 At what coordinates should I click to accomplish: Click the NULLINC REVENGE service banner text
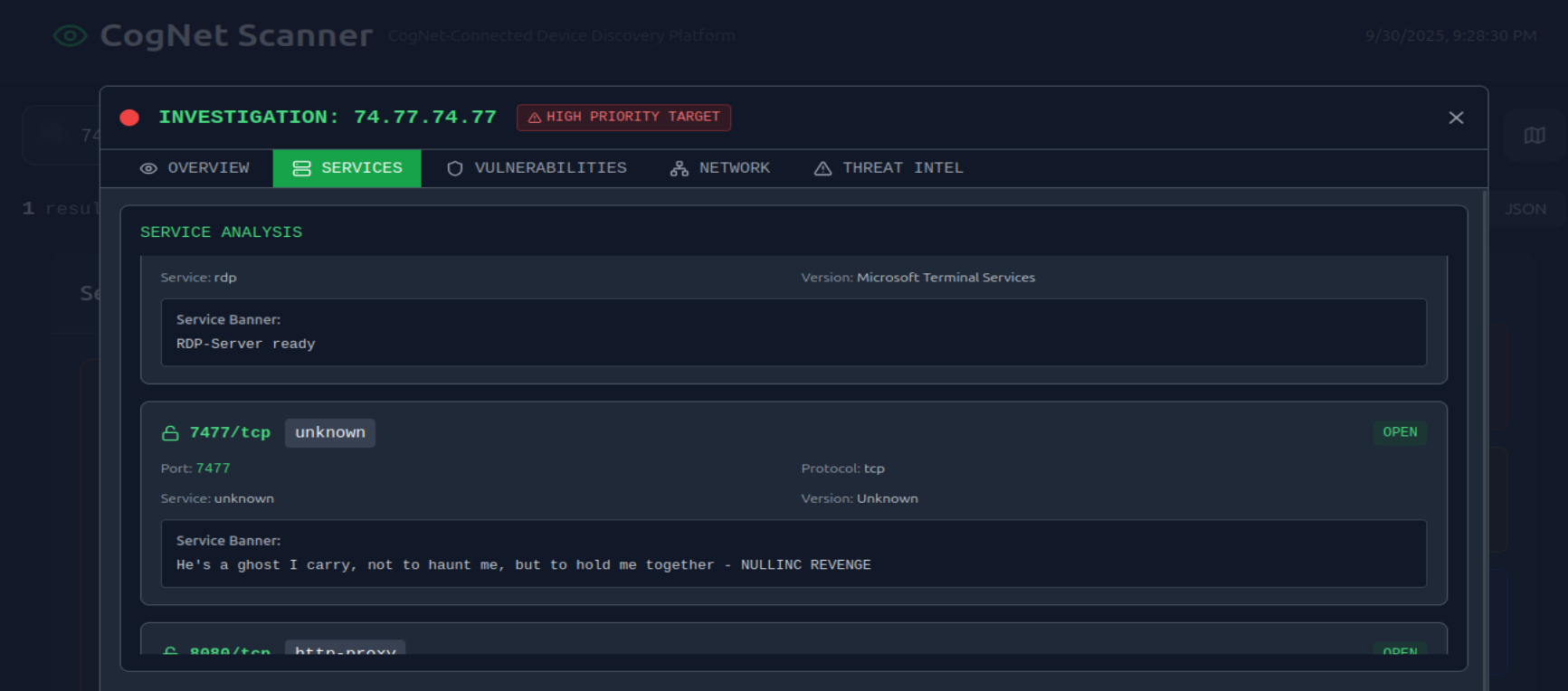pyautogui.click(x=523, y=565)
